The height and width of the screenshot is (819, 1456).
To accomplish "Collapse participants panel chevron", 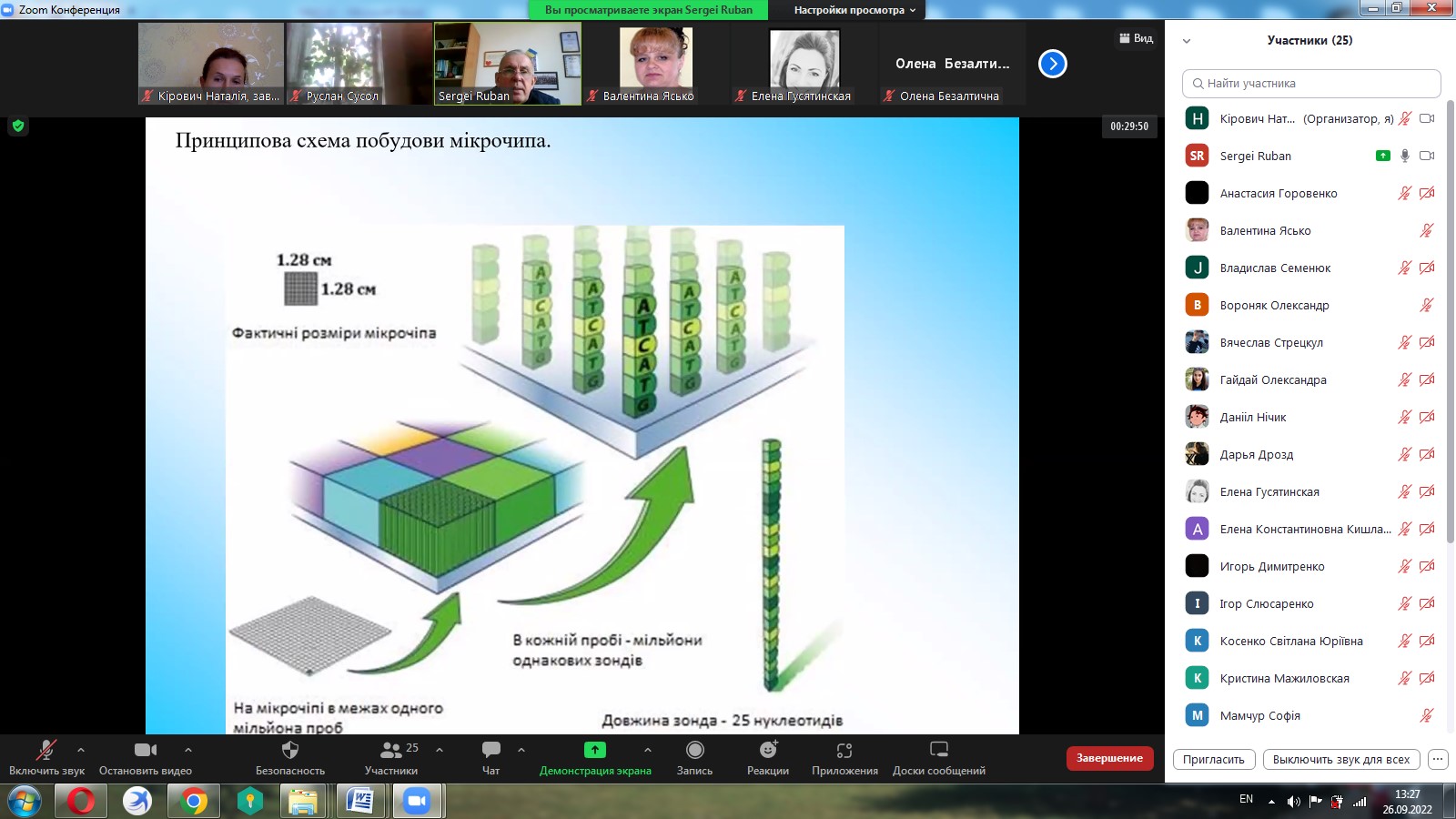I will pyautogui.click(x=1186, y=41).
